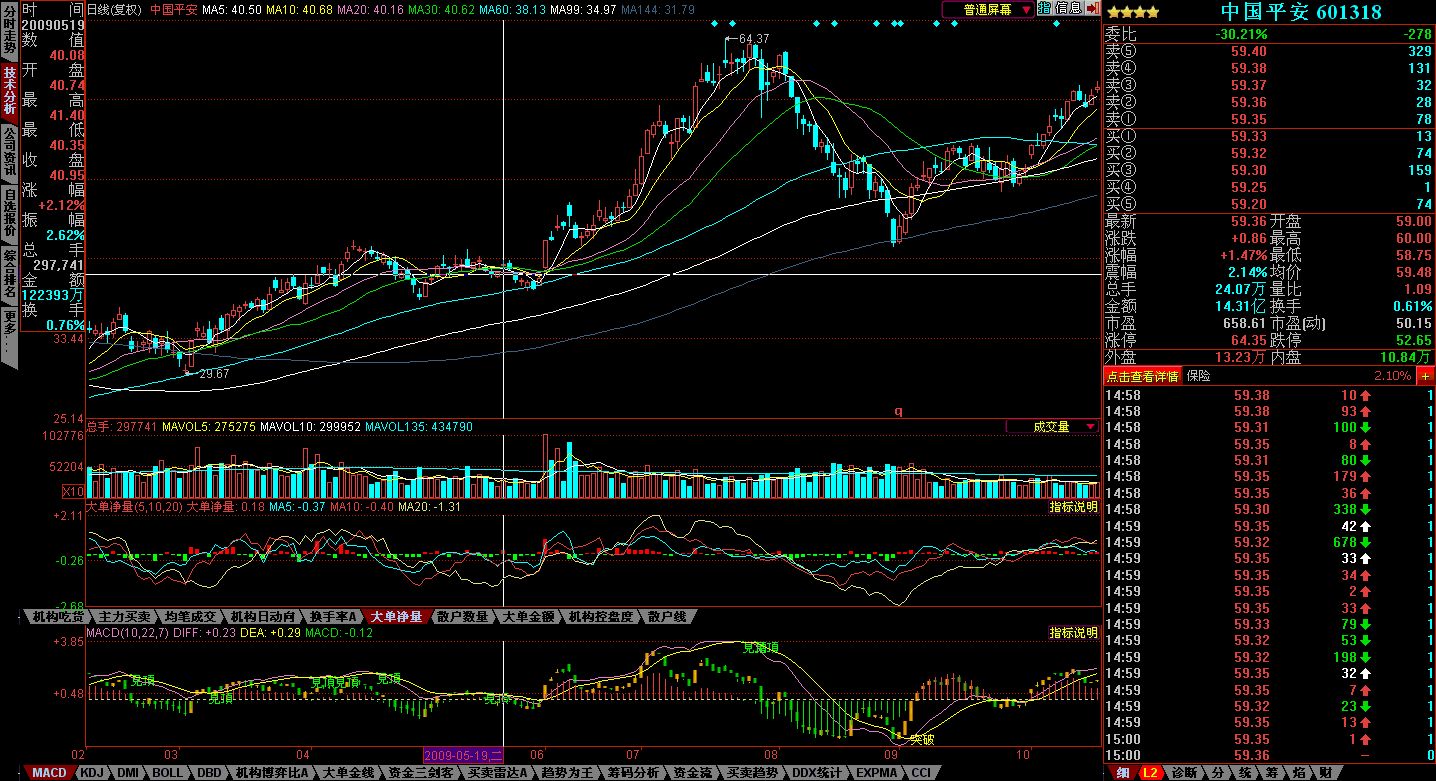1436x781 pixels.
Task: Select the MACD bottom tab
Action: coord(49,773)
